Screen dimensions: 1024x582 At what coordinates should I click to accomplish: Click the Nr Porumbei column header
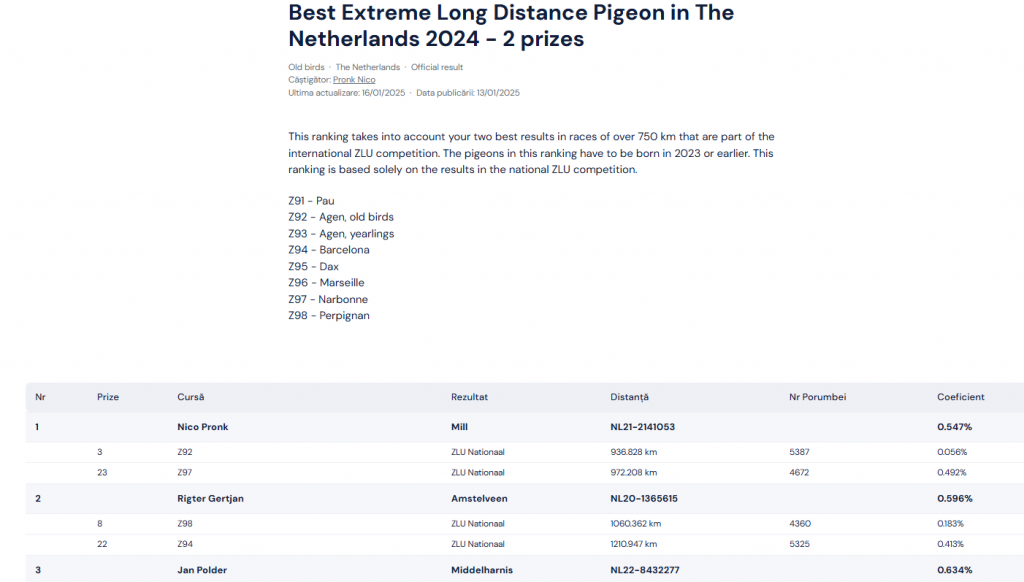click(817, 397)
